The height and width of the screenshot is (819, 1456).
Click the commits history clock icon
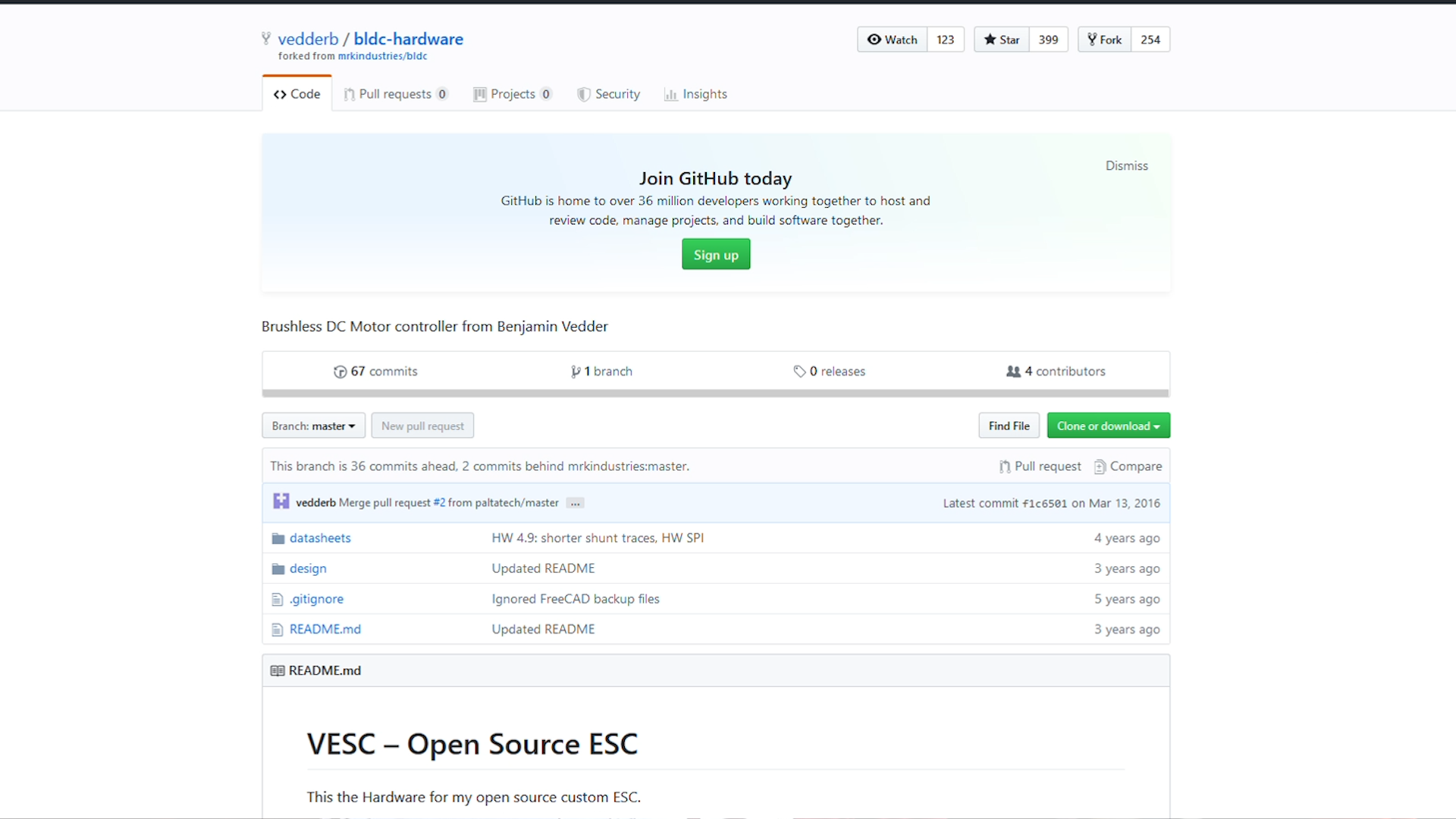340,372
